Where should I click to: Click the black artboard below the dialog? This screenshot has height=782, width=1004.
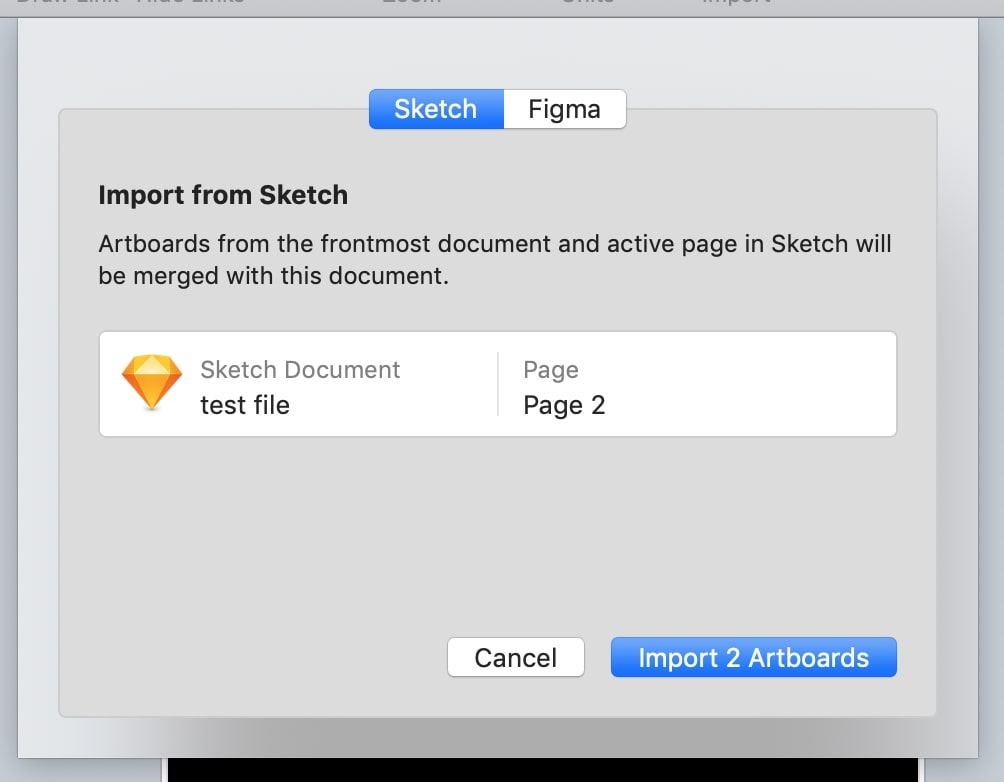click(540, 770)
